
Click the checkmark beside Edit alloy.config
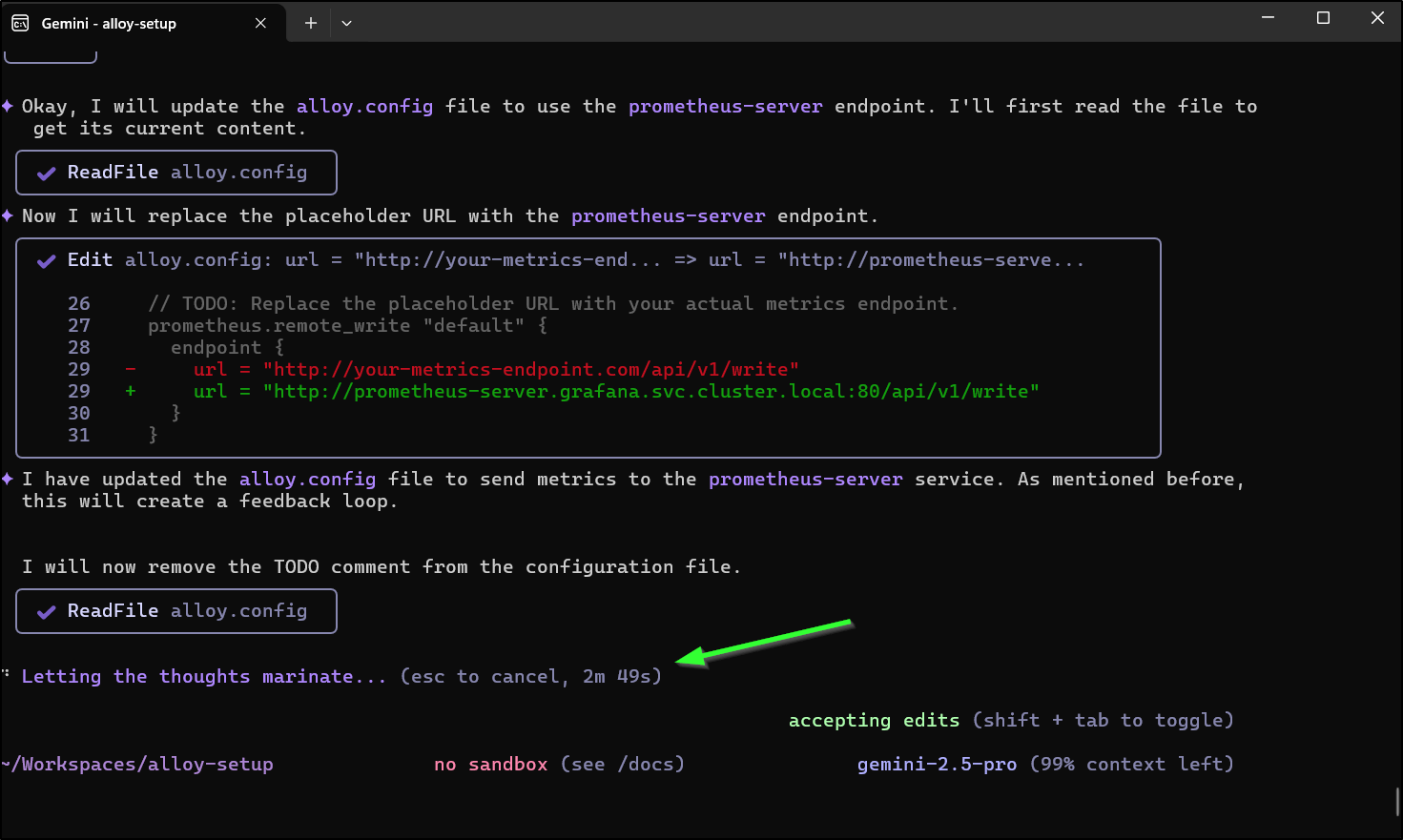(46, 261)
